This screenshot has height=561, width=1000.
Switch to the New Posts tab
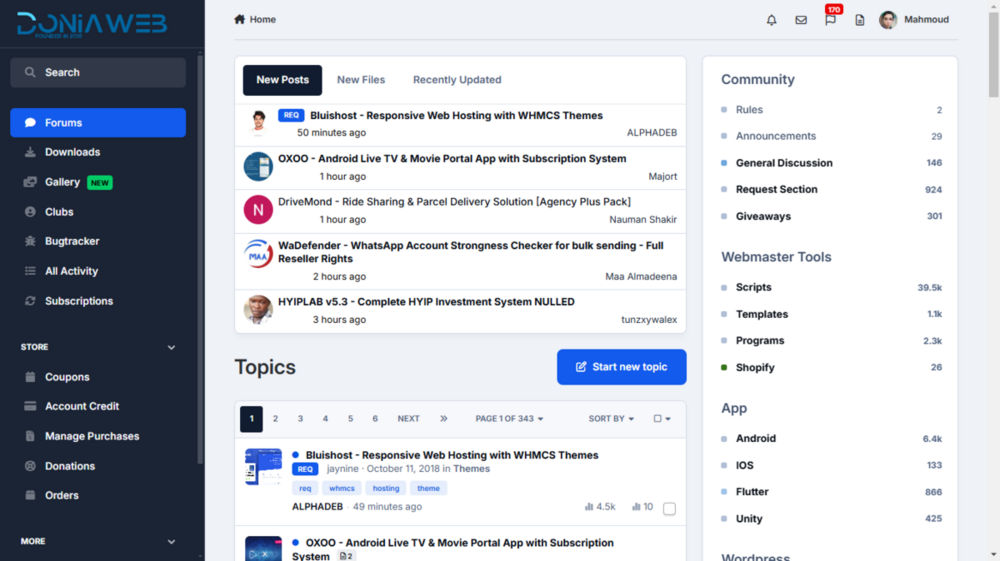283,80
